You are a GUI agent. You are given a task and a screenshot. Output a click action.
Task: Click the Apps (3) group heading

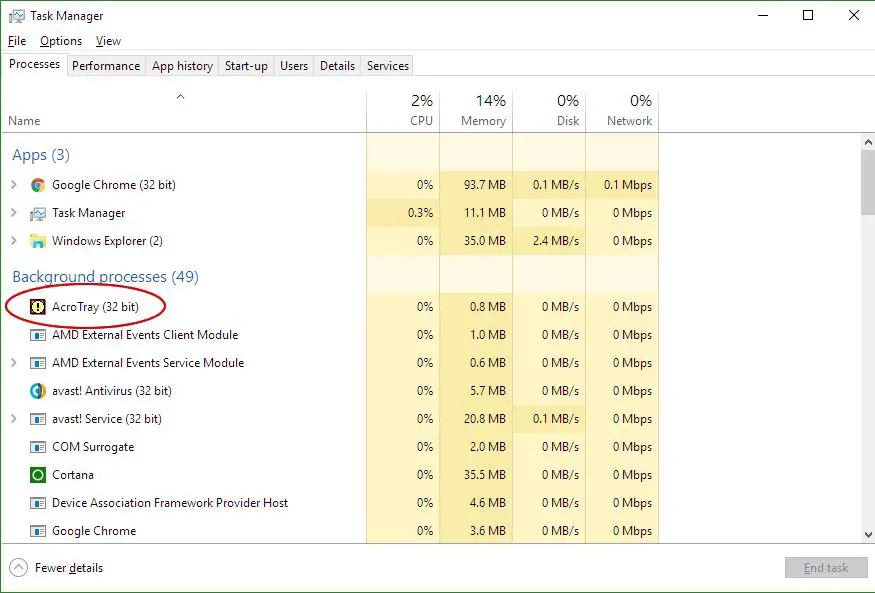(x=41, y=155)
